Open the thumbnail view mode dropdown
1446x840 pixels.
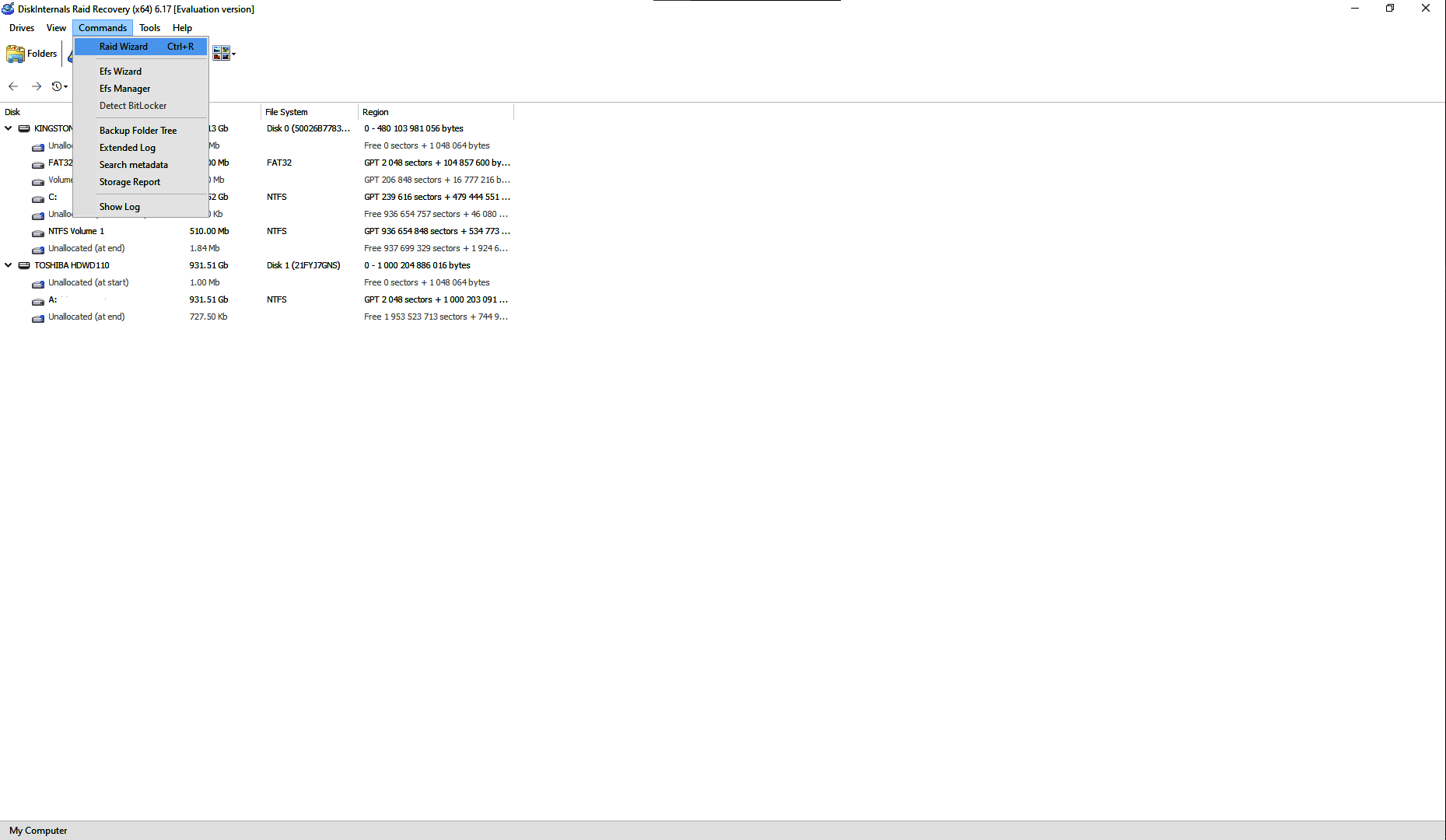[x=224, y=54]
